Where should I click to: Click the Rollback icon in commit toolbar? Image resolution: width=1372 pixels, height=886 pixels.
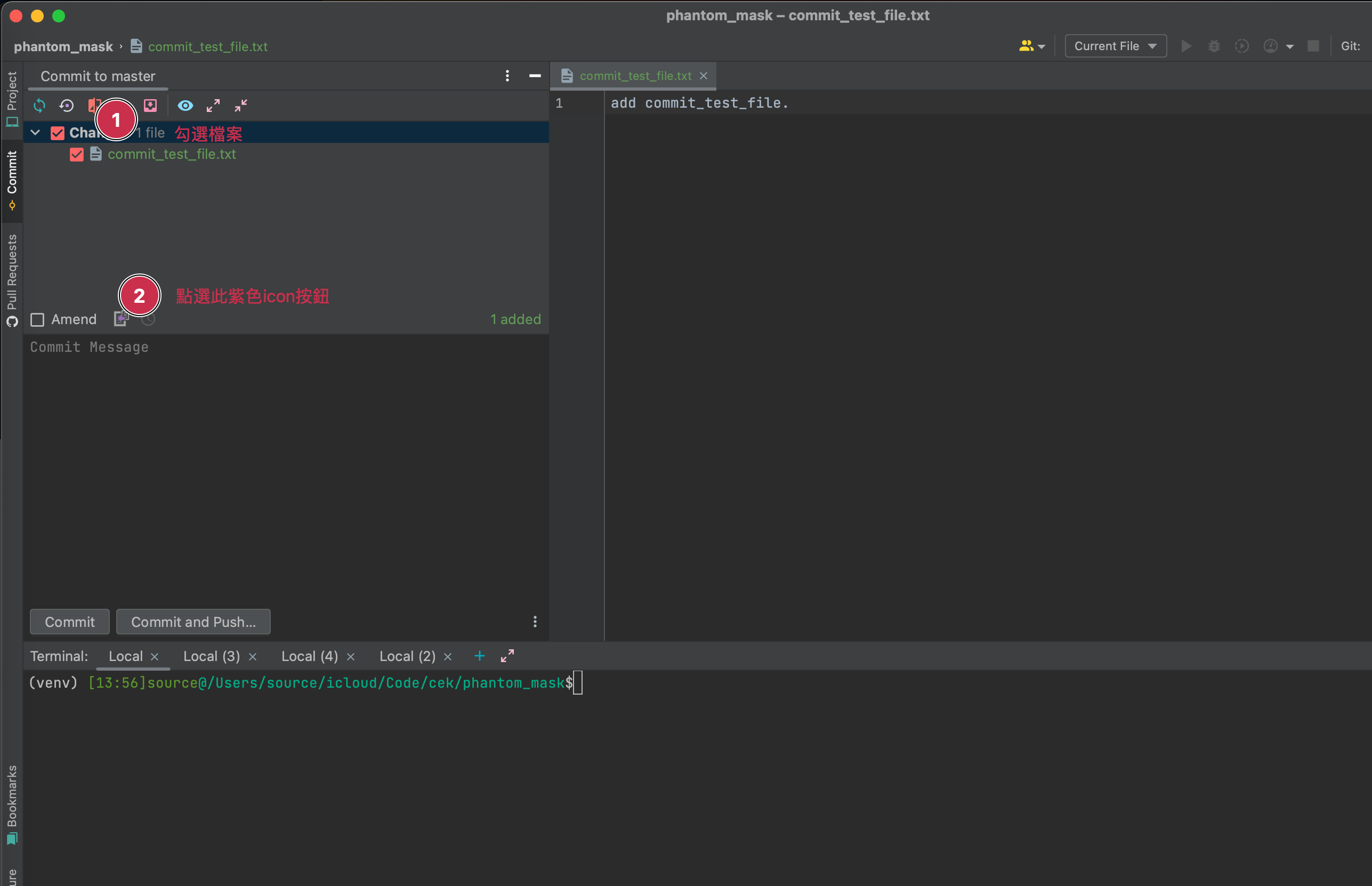(x=67, y=106)
